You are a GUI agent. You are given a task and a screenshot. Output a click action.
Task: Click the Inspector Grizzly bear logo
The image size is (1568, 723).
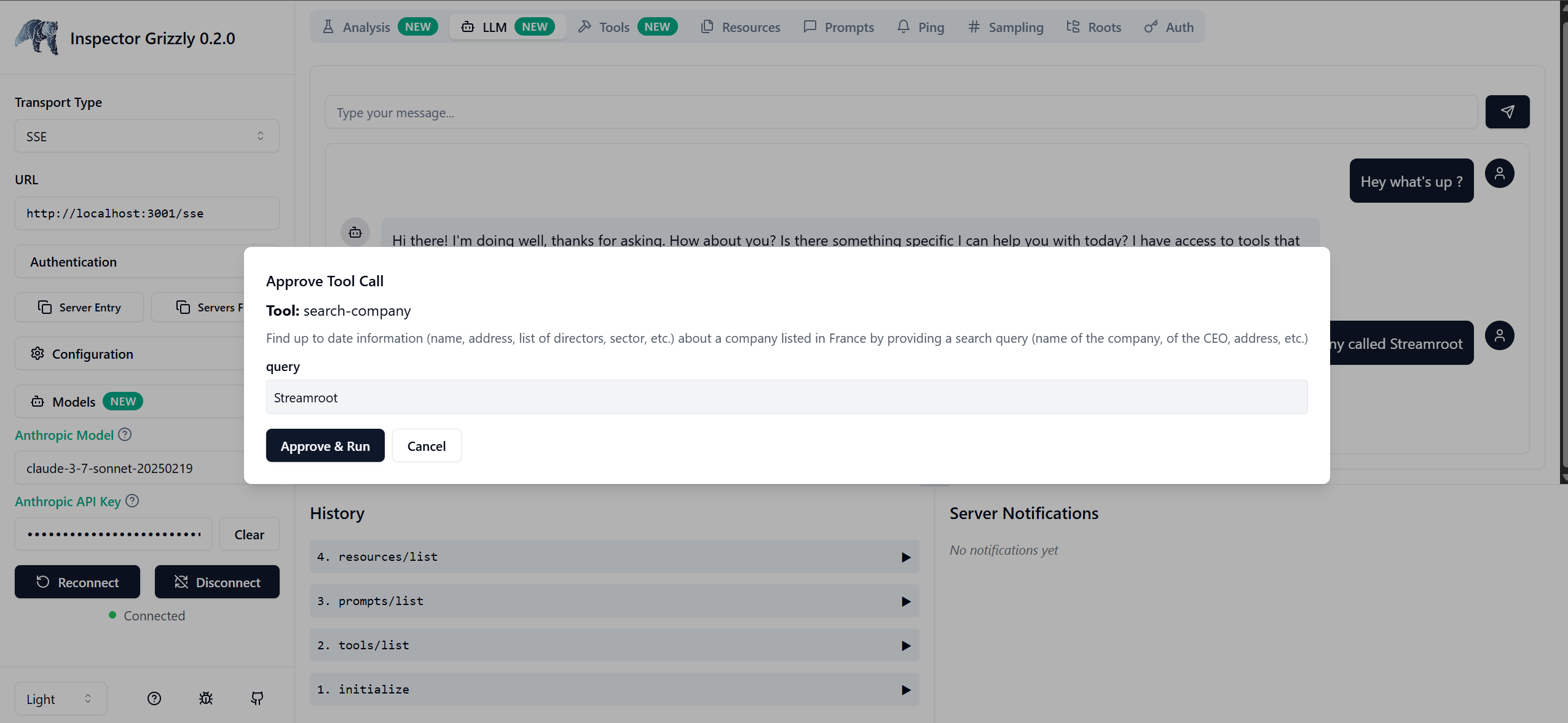37,37
